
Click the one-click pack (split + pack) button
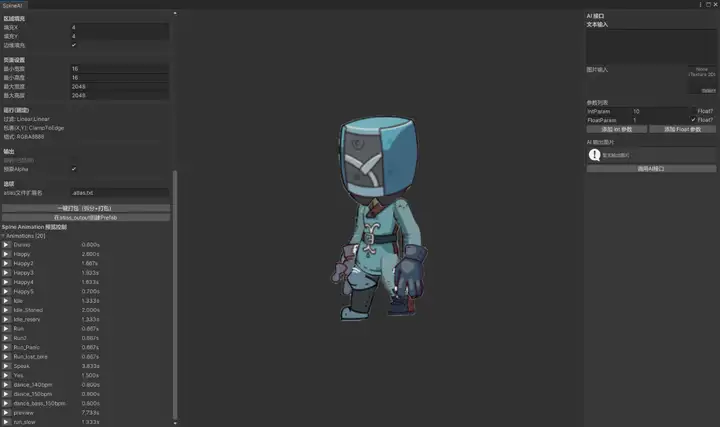[86, 208]
